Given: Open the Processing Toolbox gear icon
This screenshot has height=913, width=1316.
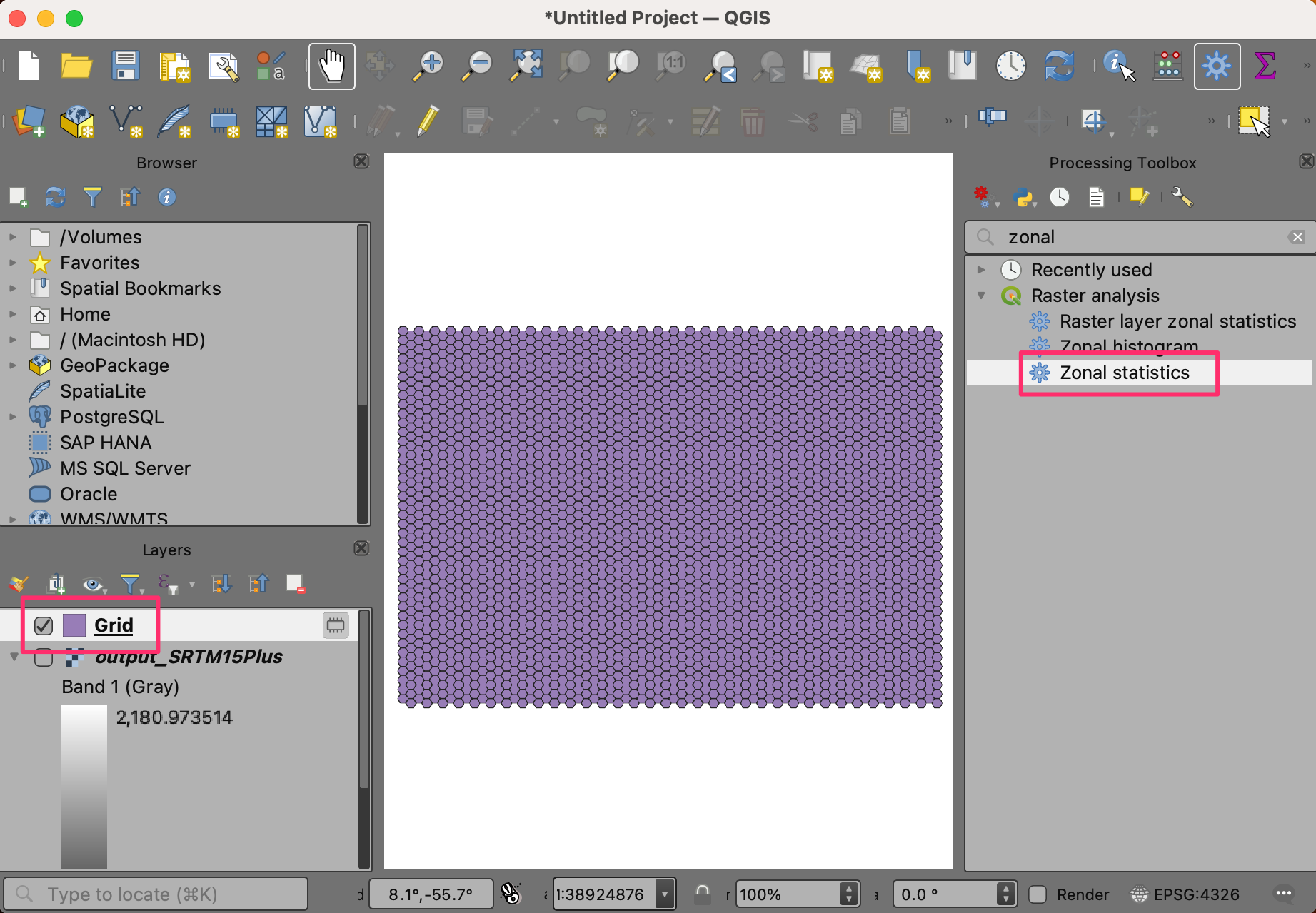Looking at the screenshot, I should click(1217, 66).
